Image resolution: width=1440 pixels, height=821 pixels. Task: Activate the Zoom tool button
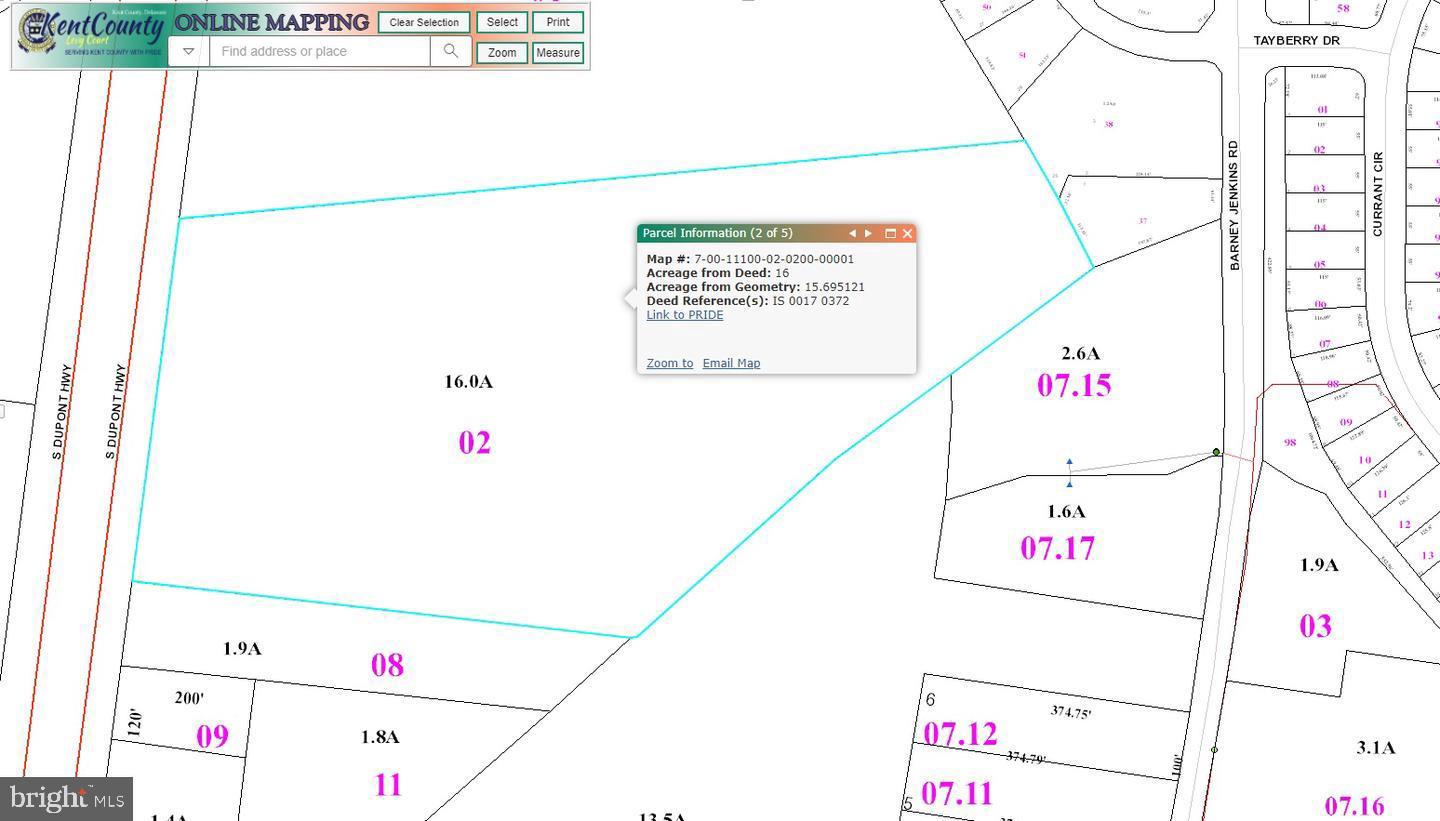point(502,53)
